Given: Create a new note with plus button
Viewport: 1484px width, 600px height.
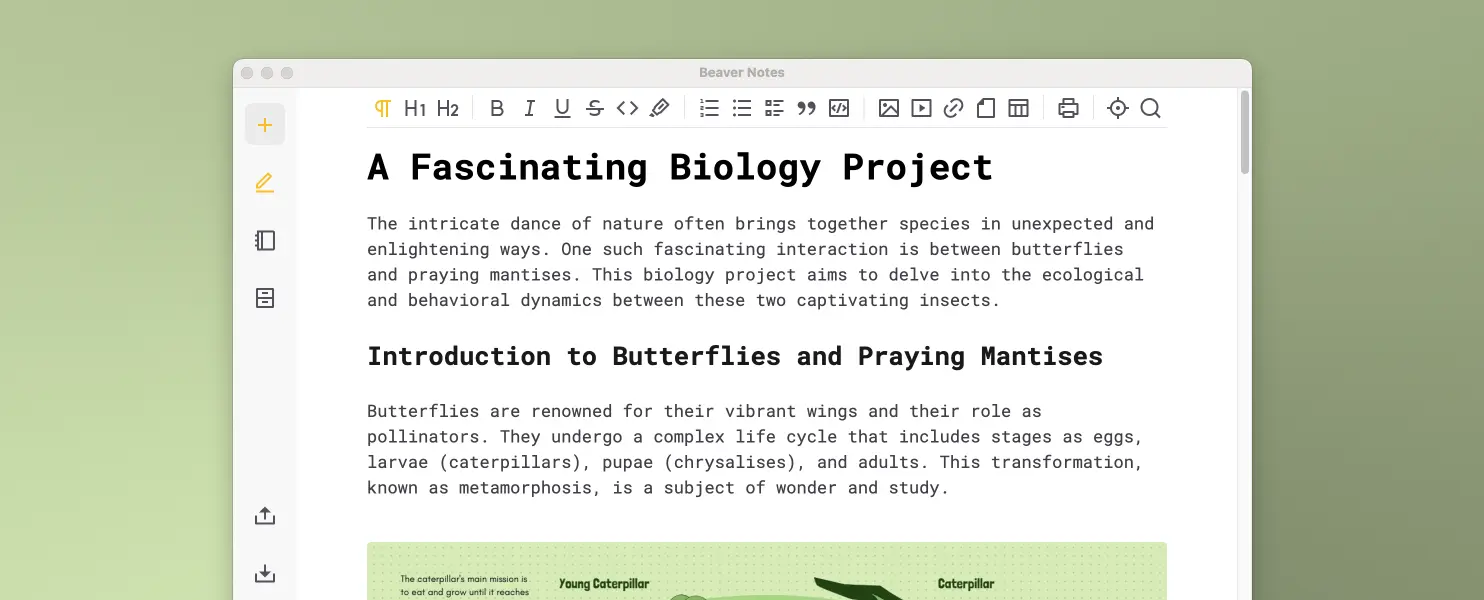Looking at the screenshot, I should click(x=265, y=125).
